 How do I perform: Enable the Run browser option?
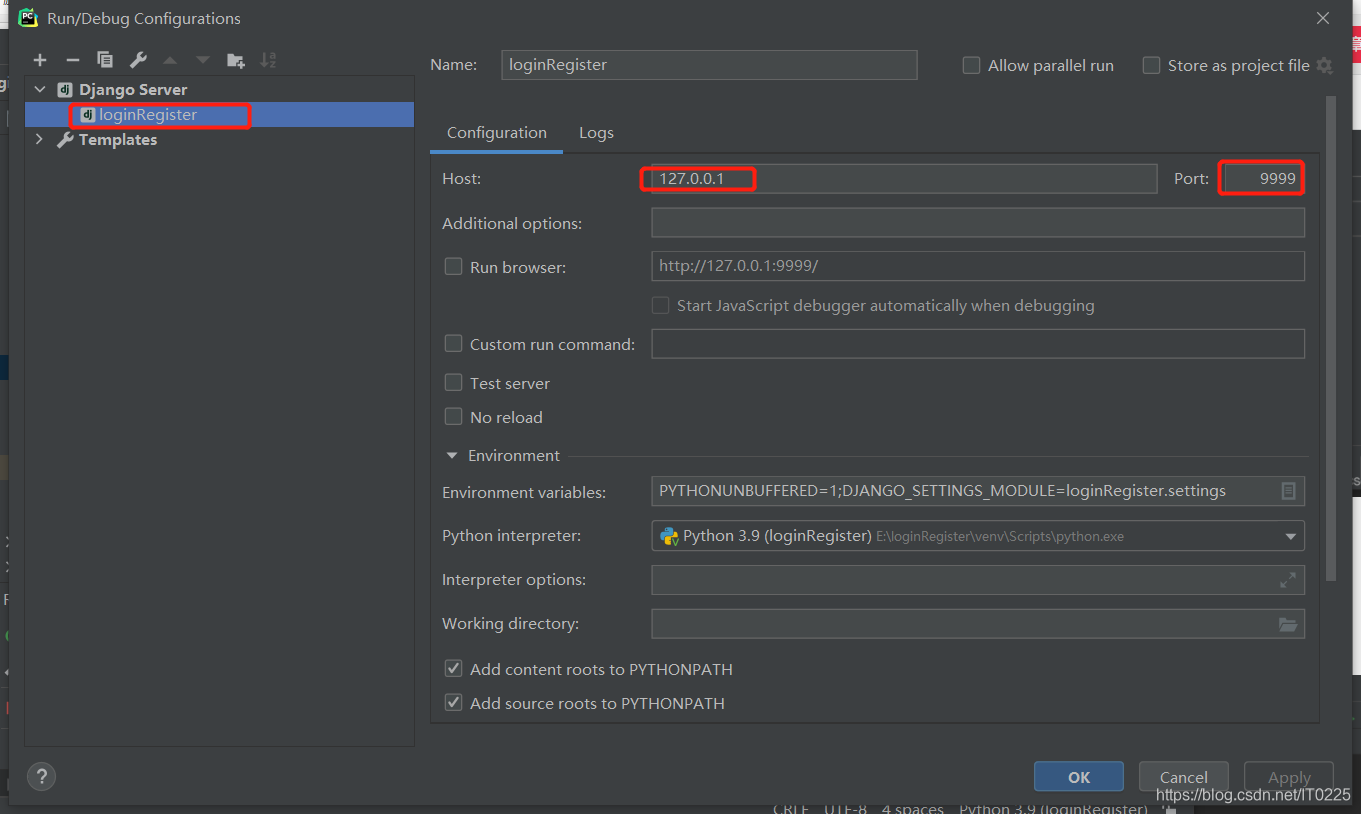click(x=453, y=267)
